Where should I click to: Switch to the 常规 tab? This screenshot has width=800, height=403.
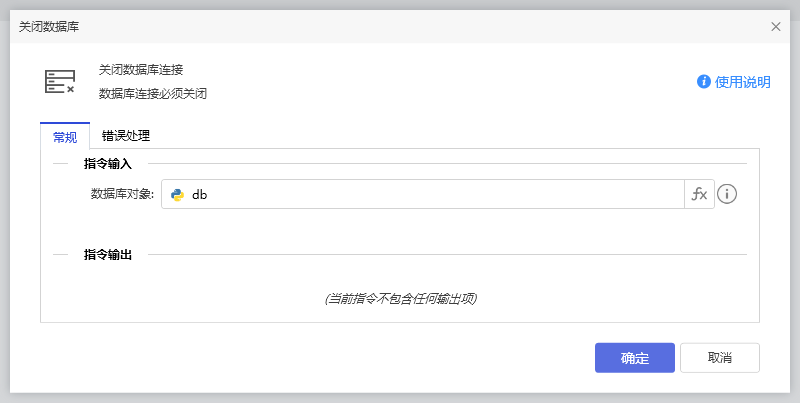point(65,137)
